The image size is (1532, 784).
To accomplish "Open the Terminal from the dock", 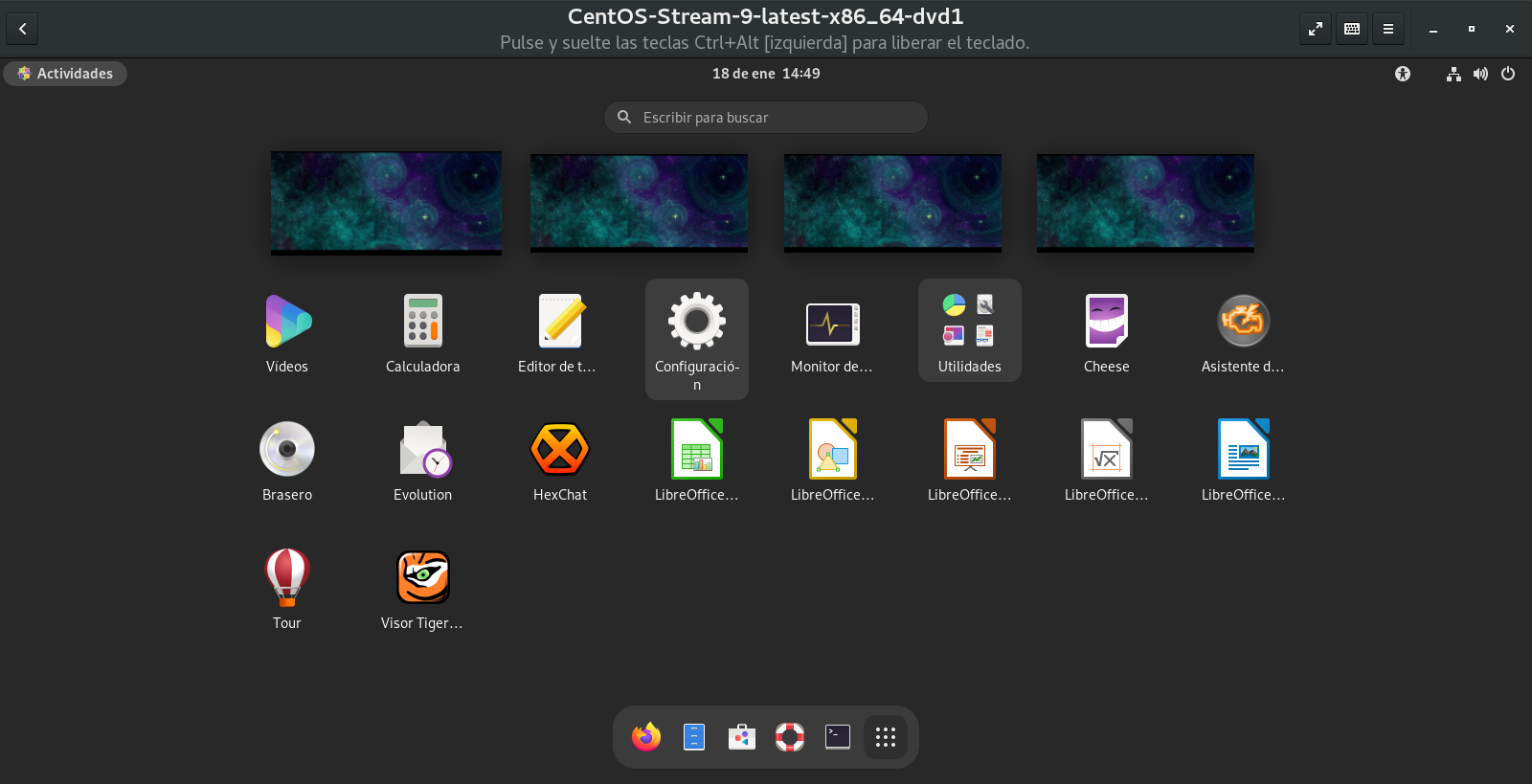I will (838, 737).
